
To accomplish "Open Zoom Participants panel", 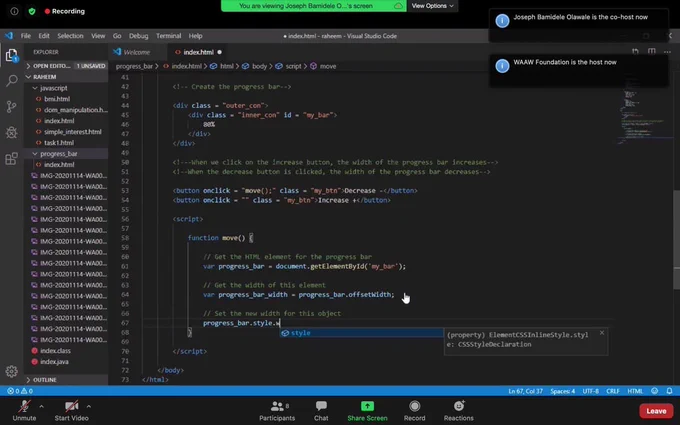I will [277, 411].
